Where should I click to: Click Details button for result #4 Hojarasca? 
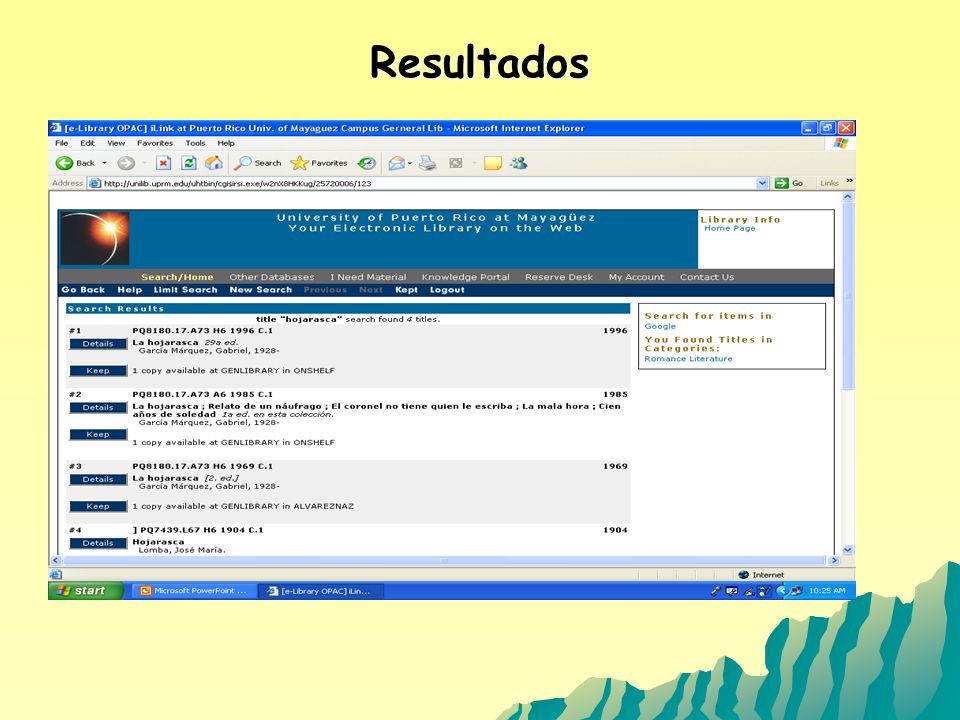(x=98, y=544)
